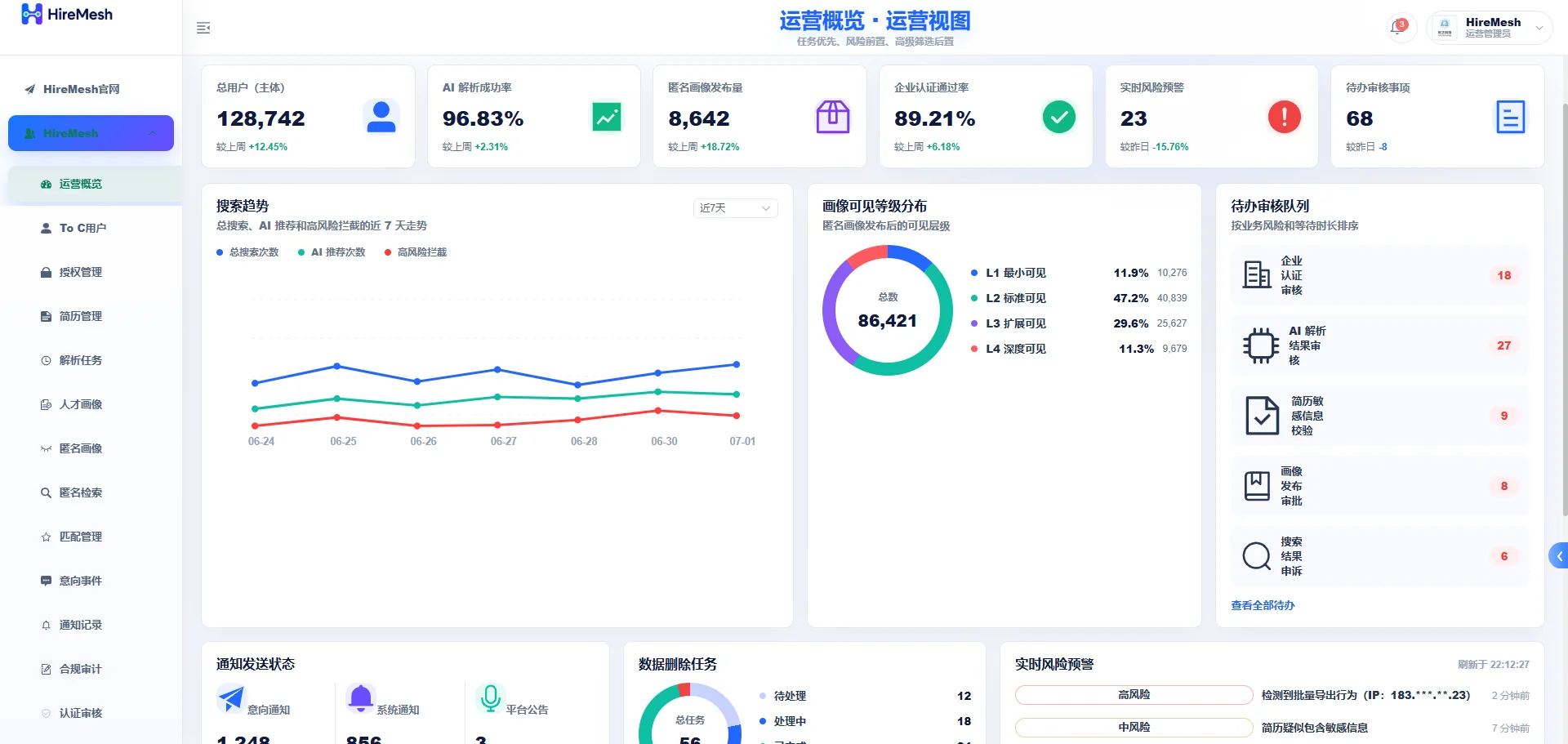This screenshot has height=744, width=1568.
Task: Click the 高风险 tag in risk alerts
Action: click(x=1134, y=695)
